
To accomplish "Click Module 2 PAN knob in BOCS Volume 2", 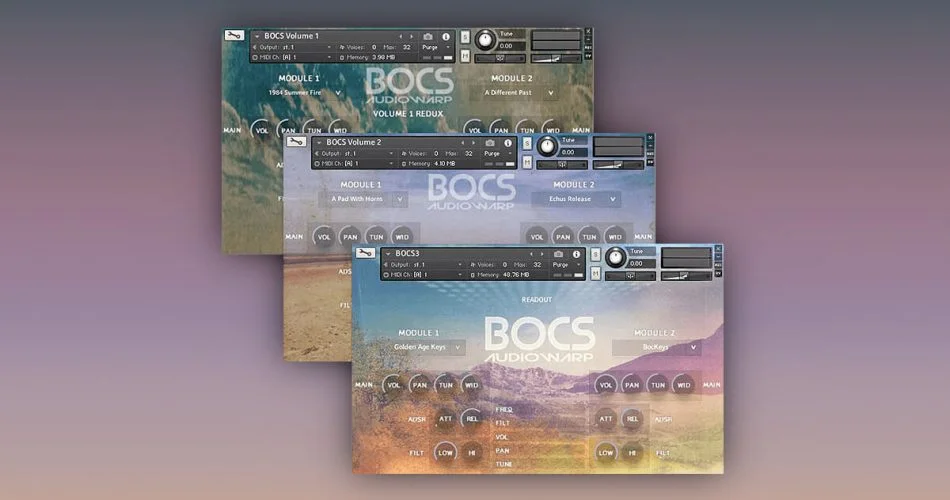I will [x=563, y=237].
